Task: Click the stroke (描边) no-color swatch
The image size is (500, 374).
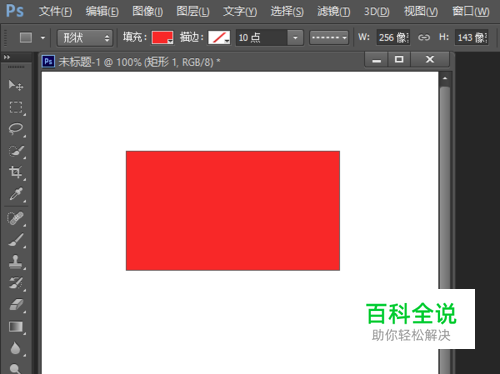Action: (219, 38)
